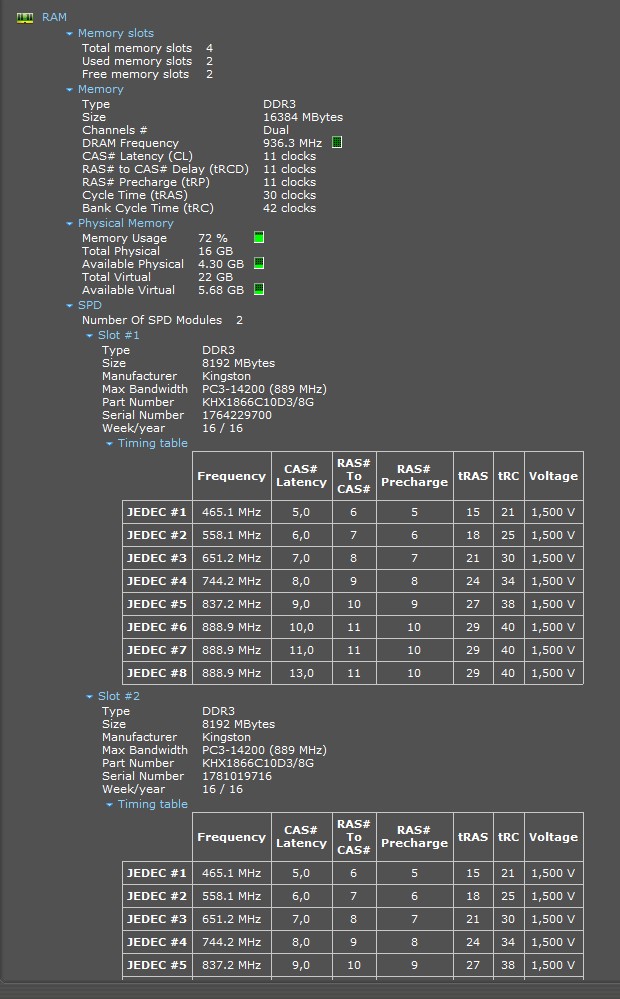Select Slot #1 Manufacturer Kingston value

click(226, 376)
